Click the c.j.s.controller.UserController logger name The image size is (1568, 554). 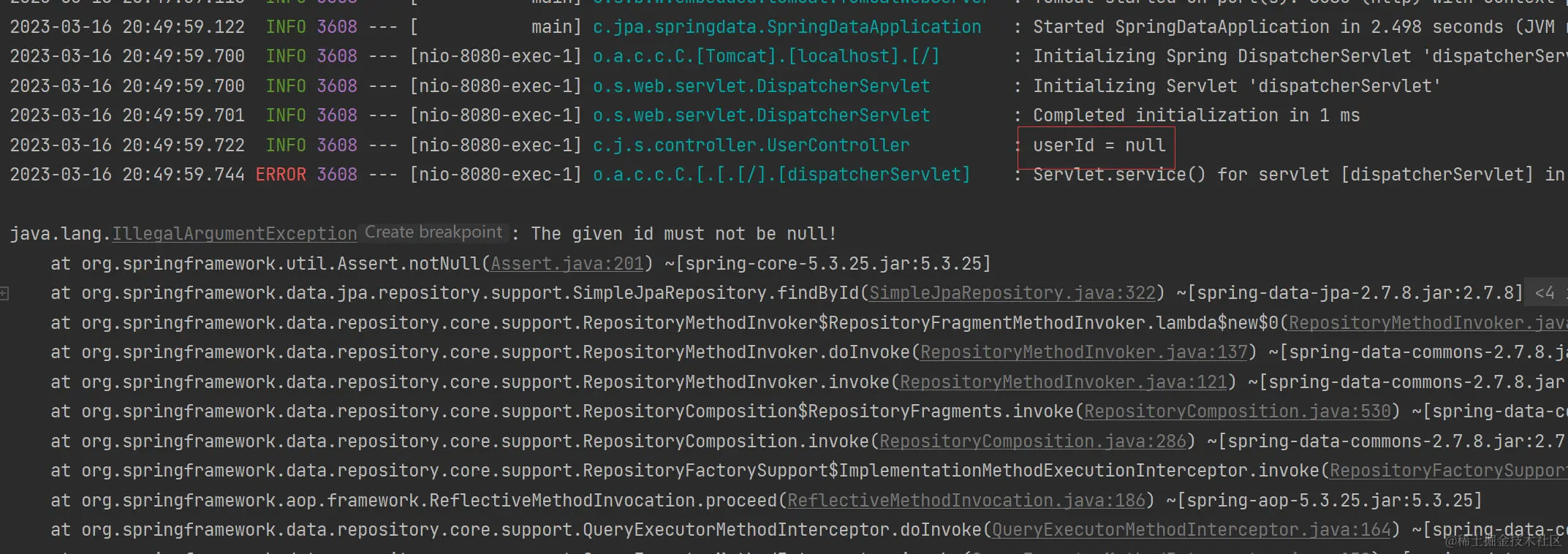751,145
